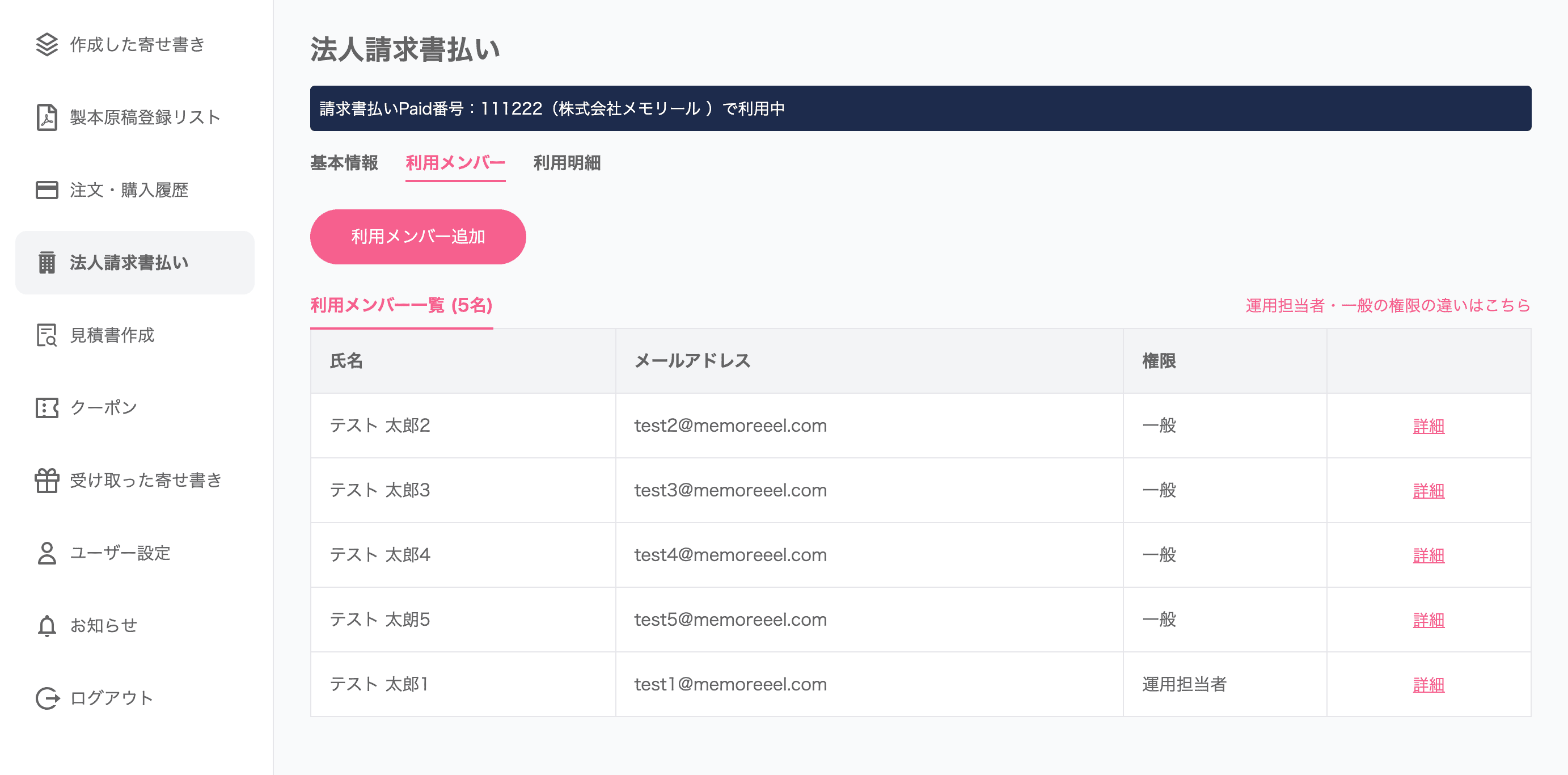Click the bell icon for お知らせ
Screen dimensions: 1568x775
tap(47, 625)
